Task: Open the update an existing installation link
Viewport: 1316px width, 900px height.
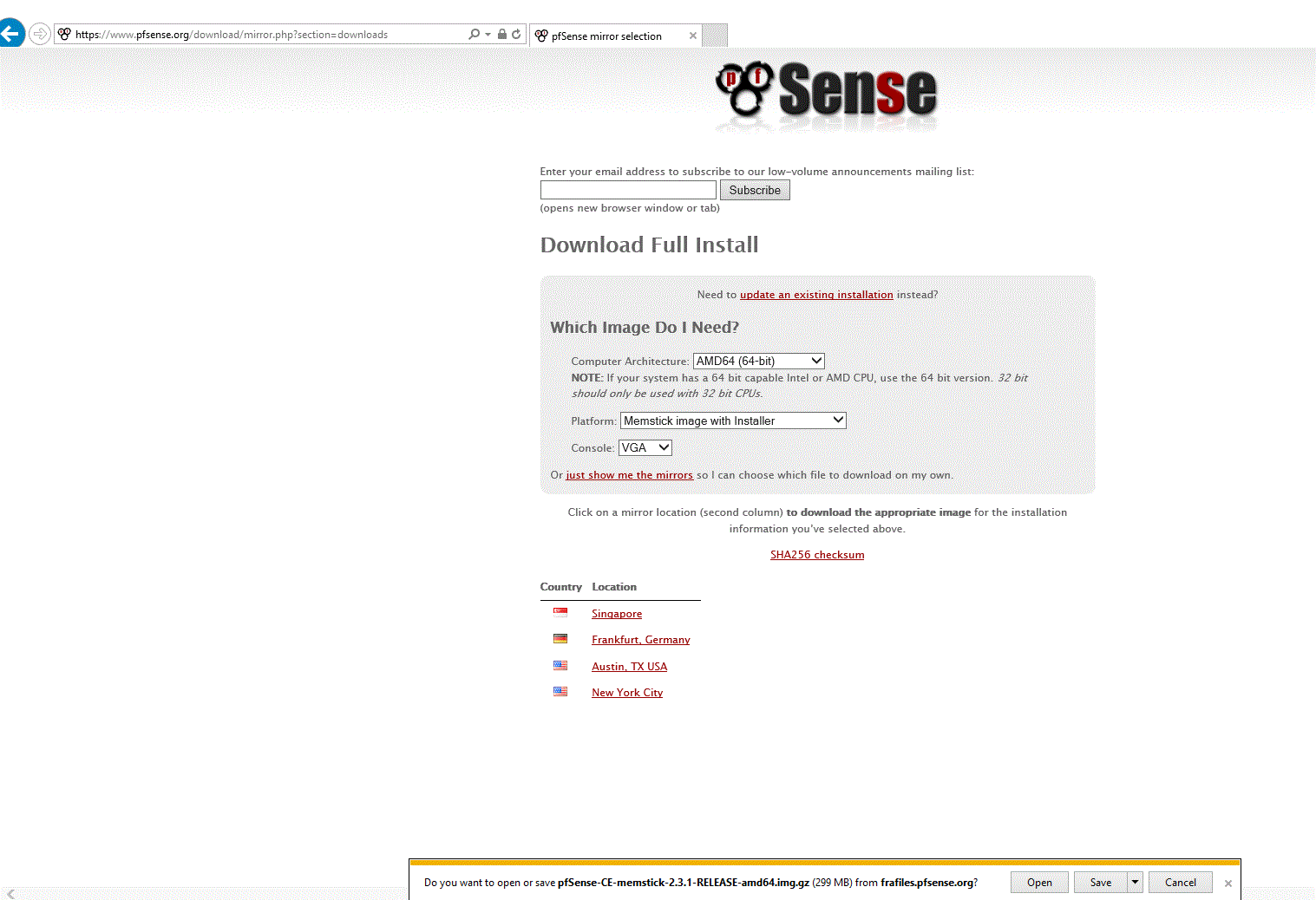Action: pos(816,295)
